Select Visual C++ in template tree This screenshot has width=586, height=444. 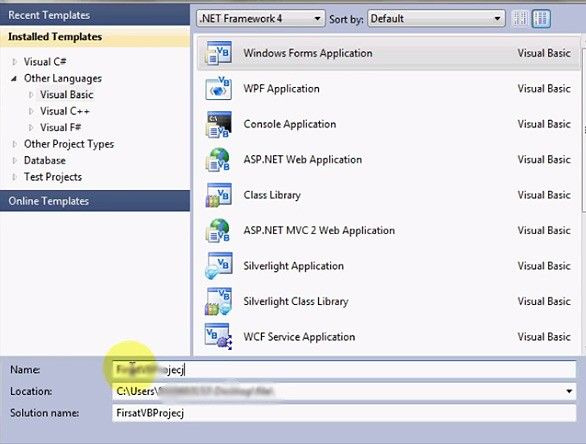coord(65,111)
